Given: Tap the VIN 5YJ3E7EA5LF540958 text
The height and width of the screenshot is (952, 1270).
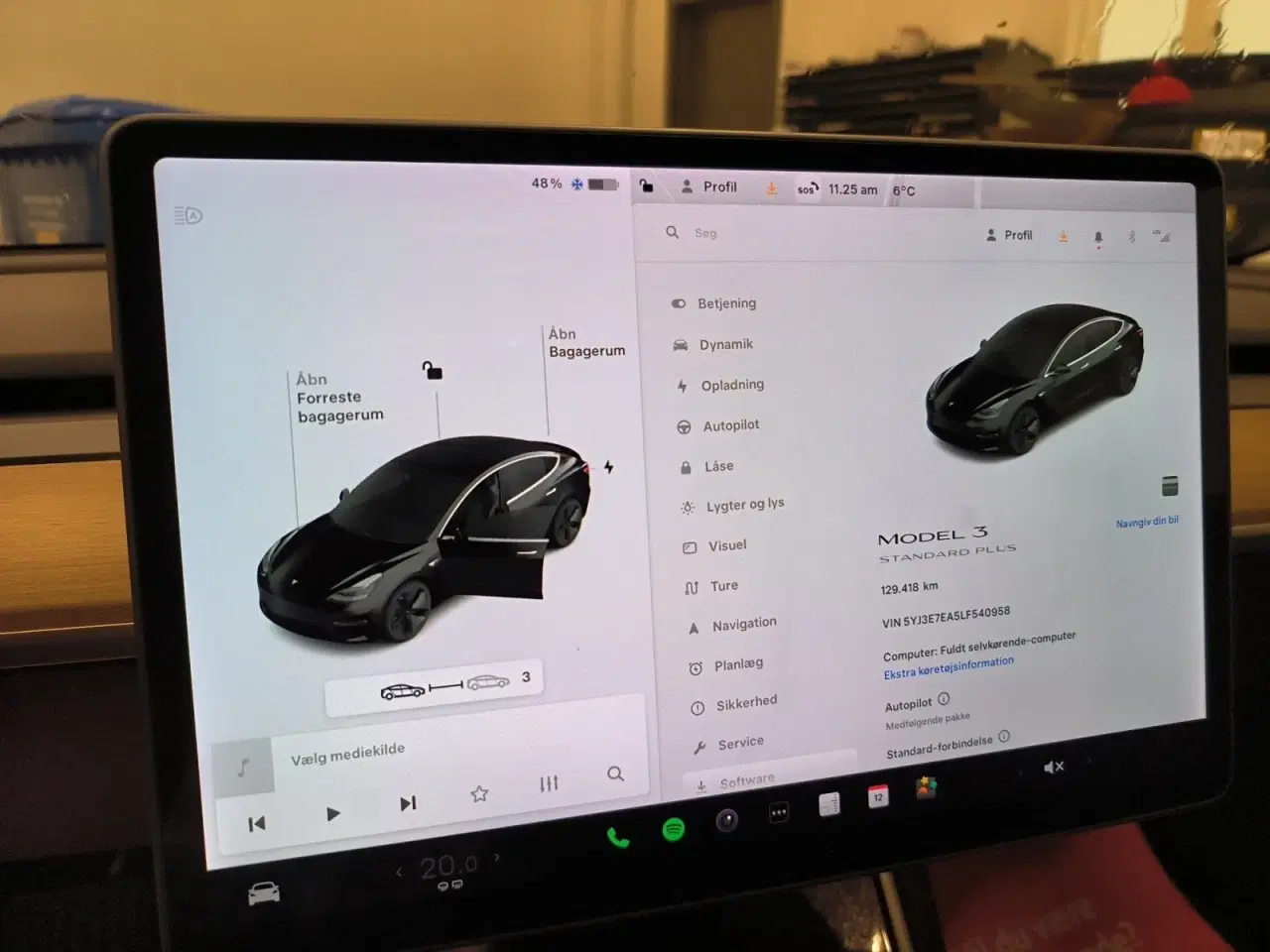Looking at the screenshot, I should (x=946, y=617).
